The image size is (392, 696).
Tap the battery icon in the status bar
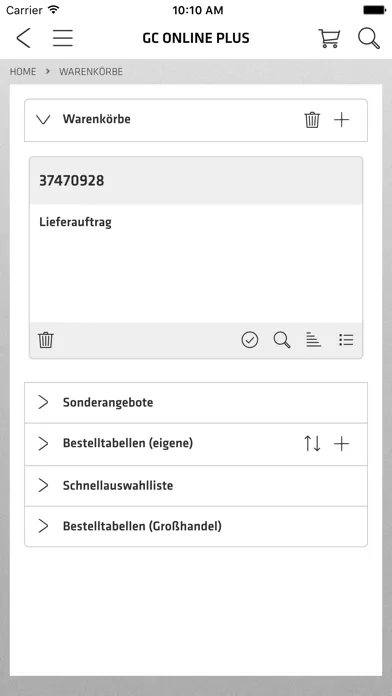click(375, 10)
